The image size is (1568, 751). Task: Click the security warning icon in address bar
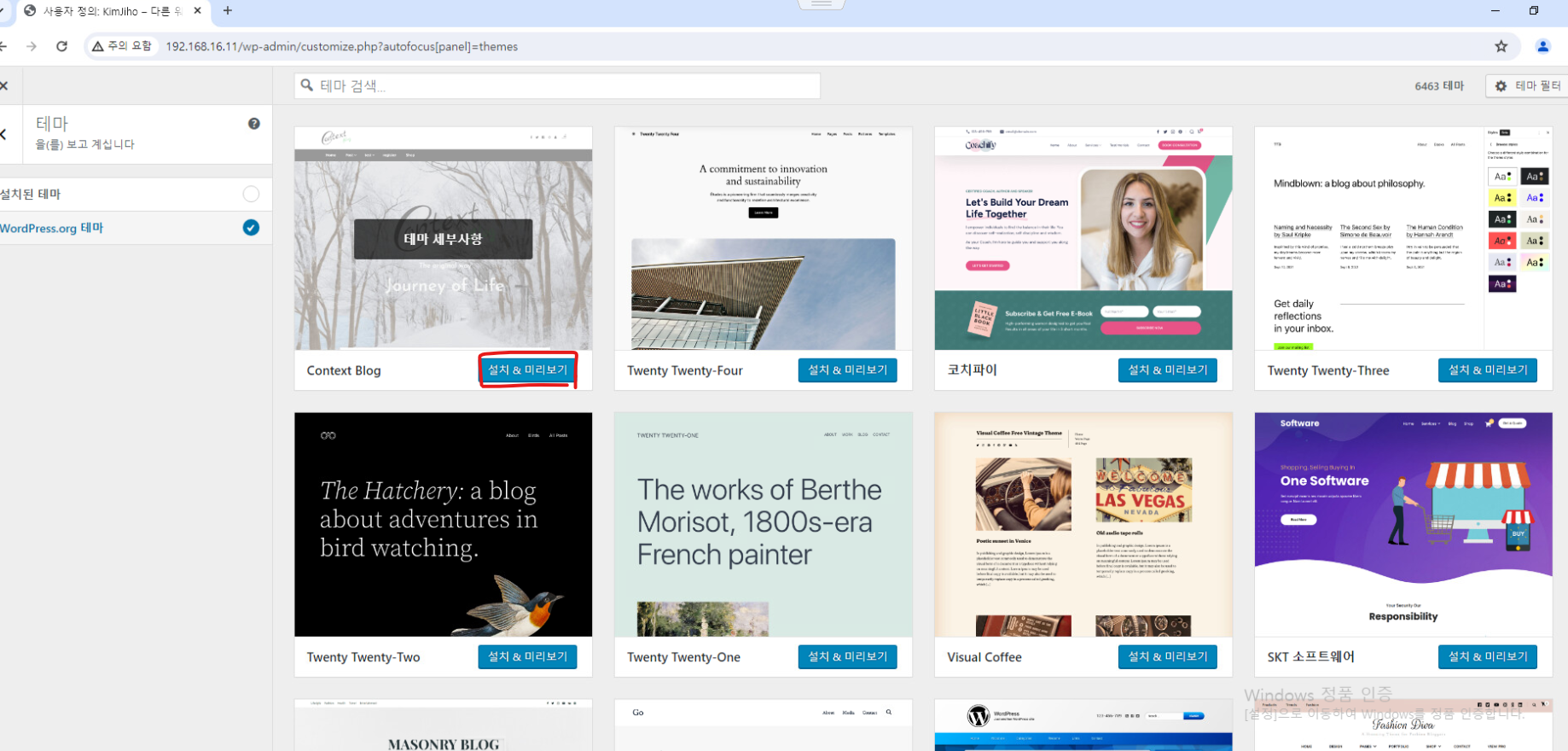pyautogui.click(x=98, y=46)
